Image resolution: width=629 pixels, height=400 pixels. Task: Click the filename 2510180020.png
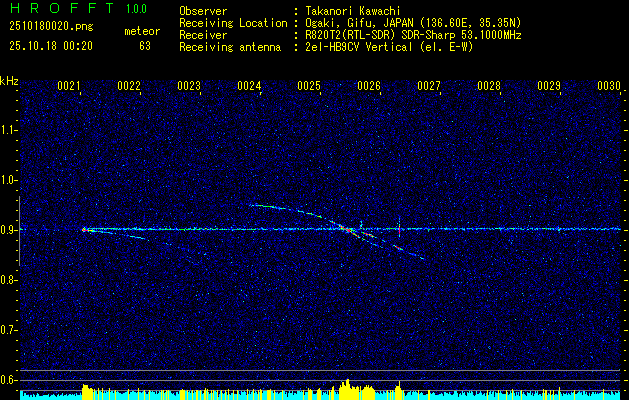(x=51, y=27)
